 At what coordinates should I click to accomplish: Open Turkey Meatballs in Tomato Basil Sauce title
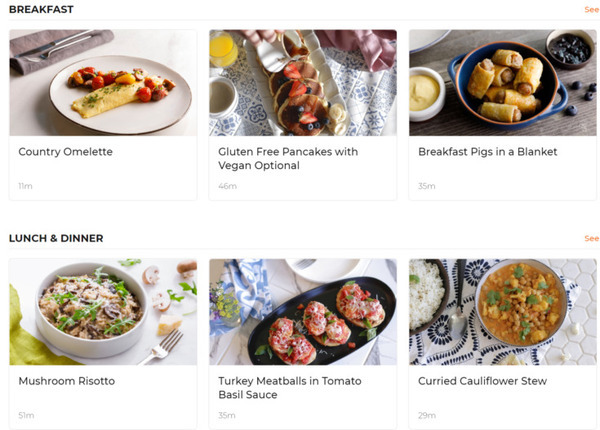tap(288, 388)
